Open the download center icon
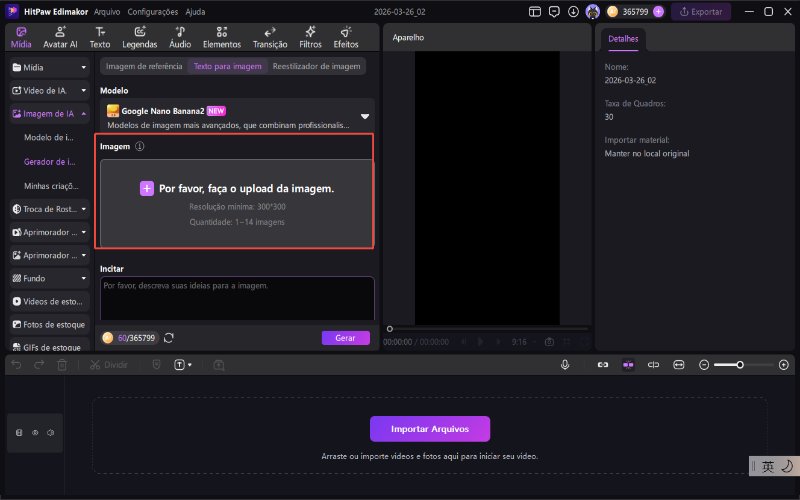The width and height of the screenshot is (800, 500). click(573, 12)
